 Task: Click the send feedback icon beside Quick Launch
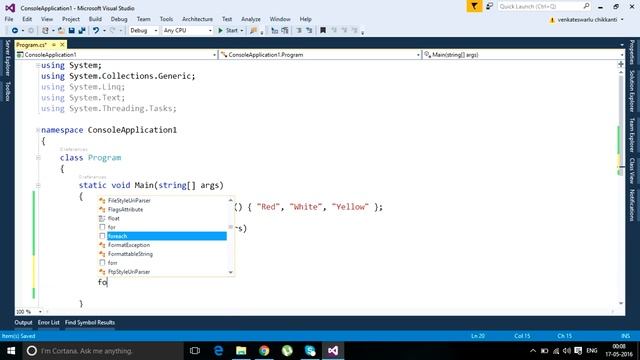click(489, 6)
